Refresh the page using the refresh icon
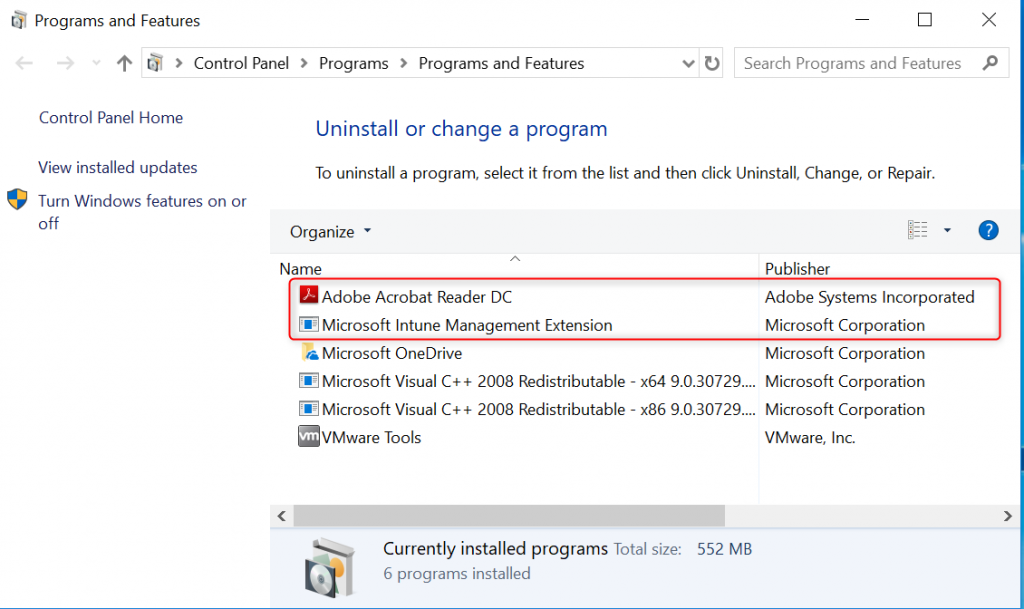The width and height of the screenshot is (1024, 609). tap(710, 62)
